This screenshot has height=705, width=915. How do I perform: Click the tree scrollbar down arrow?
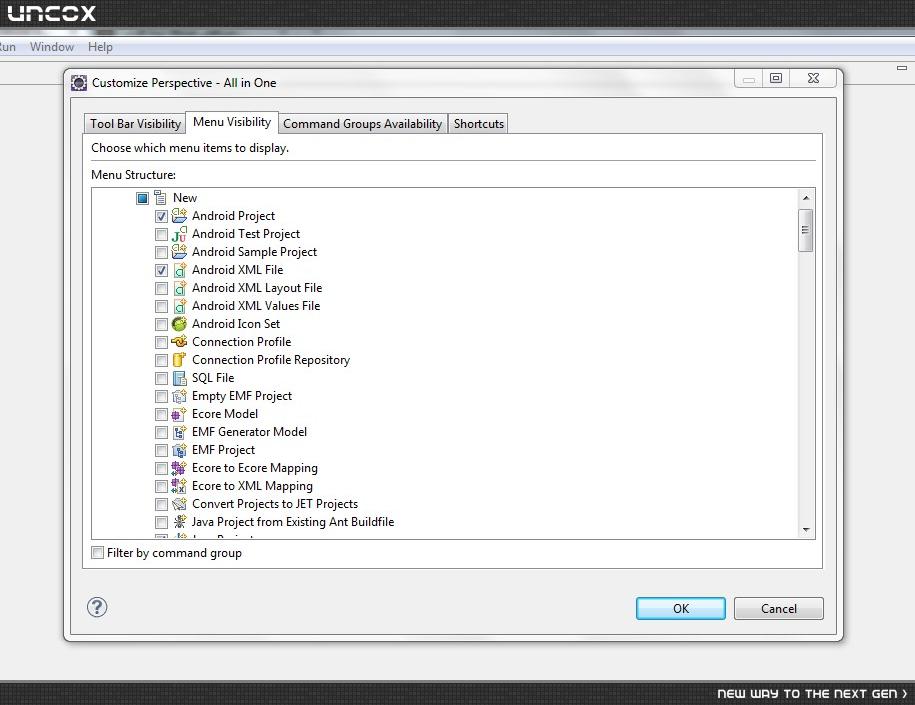coord(805,530)
